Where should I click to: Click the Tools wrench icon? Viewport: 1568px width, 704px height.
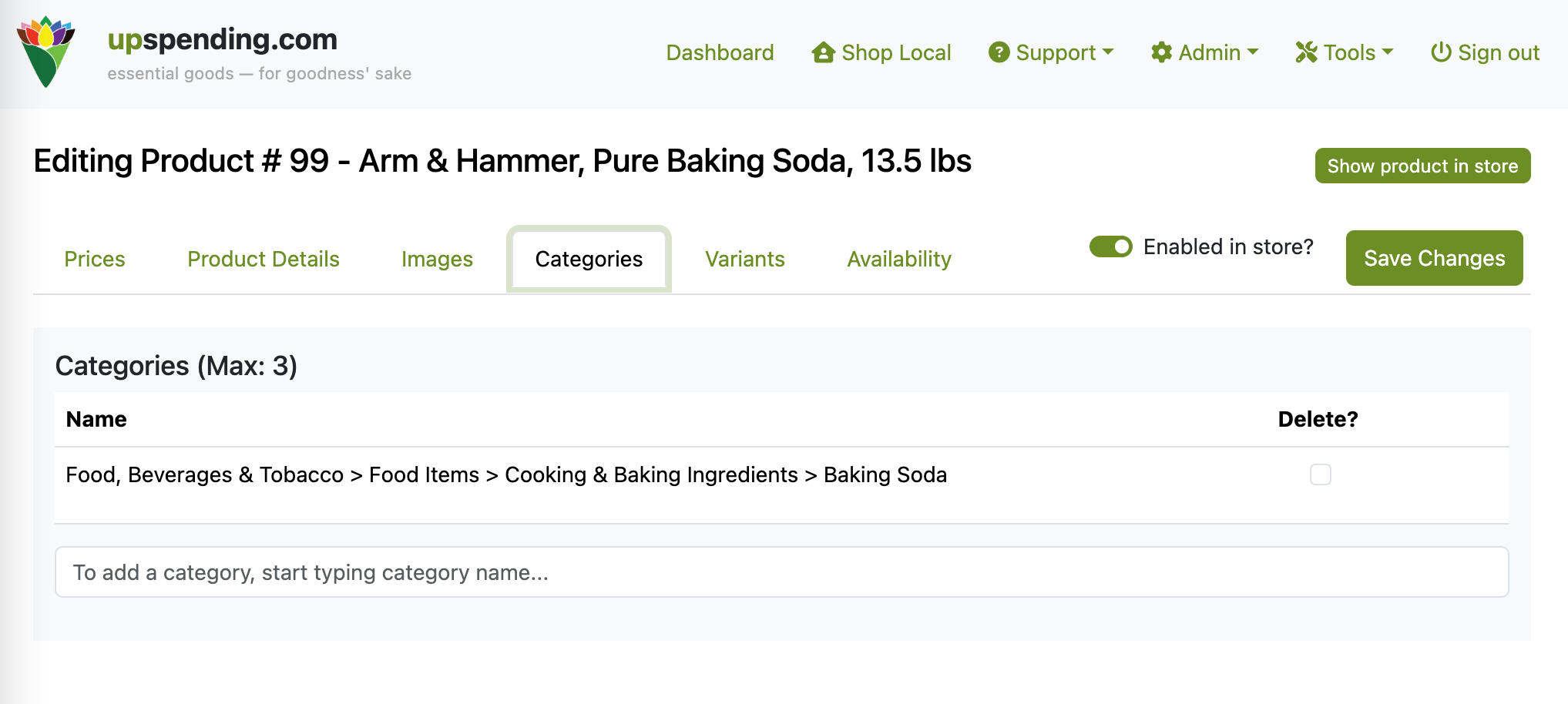coord(1306,52)
